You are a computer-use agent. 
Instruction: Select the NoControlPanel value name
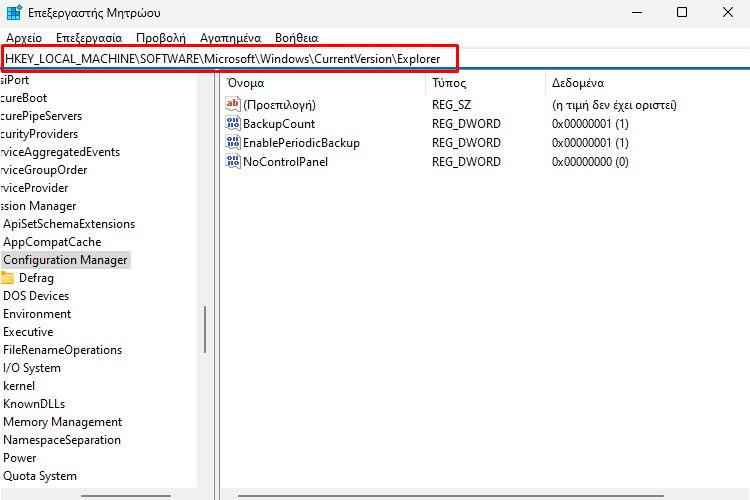(286, 162)
